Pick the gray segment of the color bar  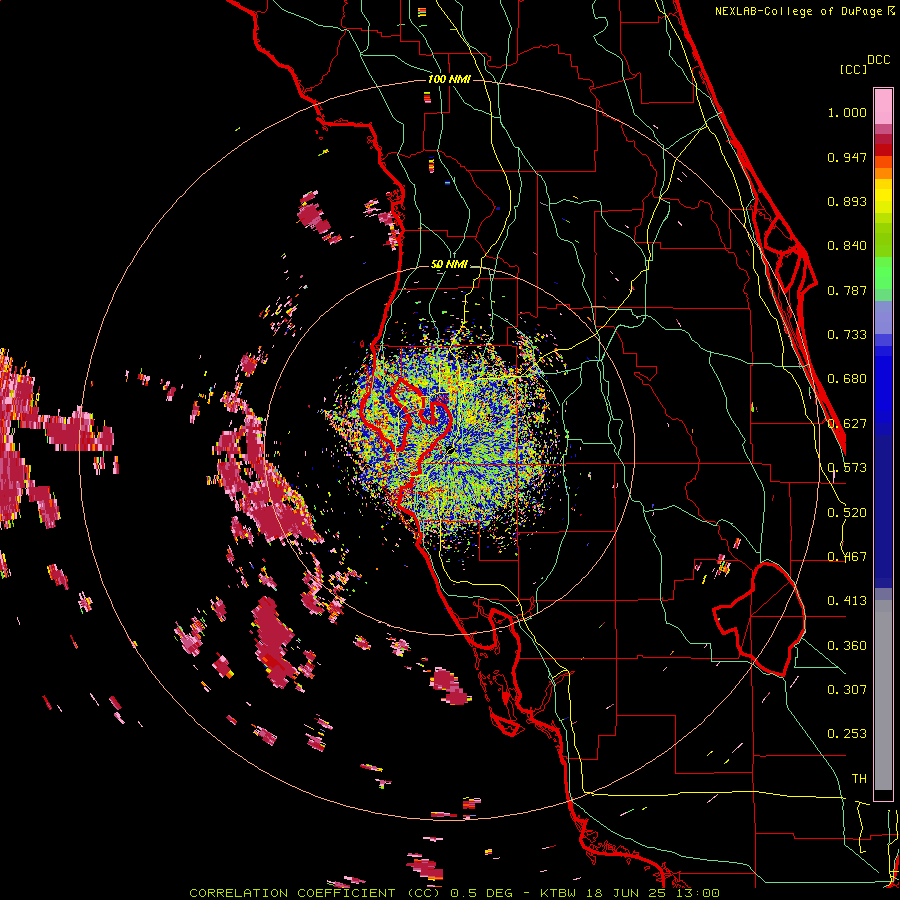(883, 695)
